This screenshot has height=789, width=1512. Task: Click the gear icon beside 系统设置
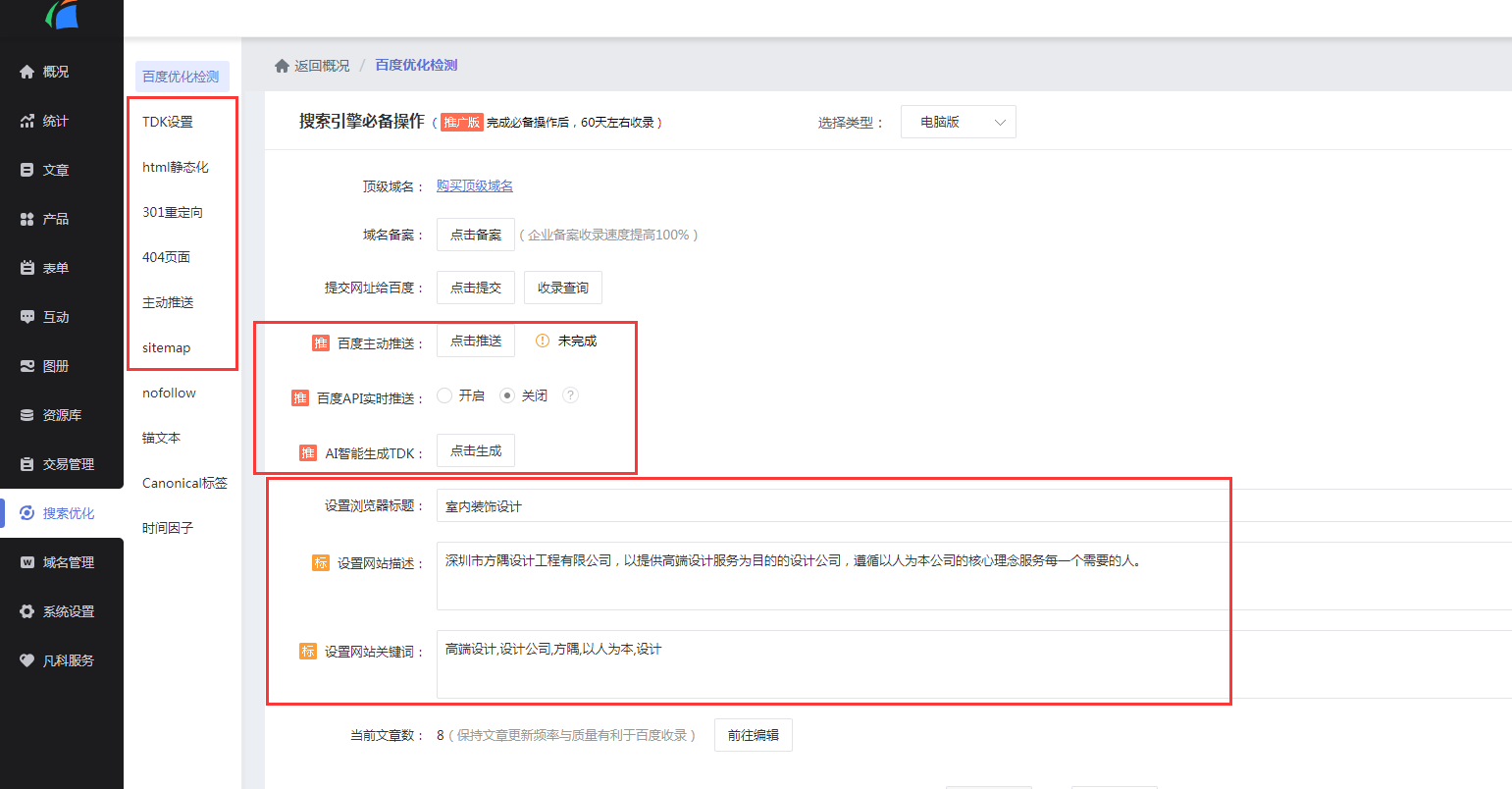click(27, 611)
